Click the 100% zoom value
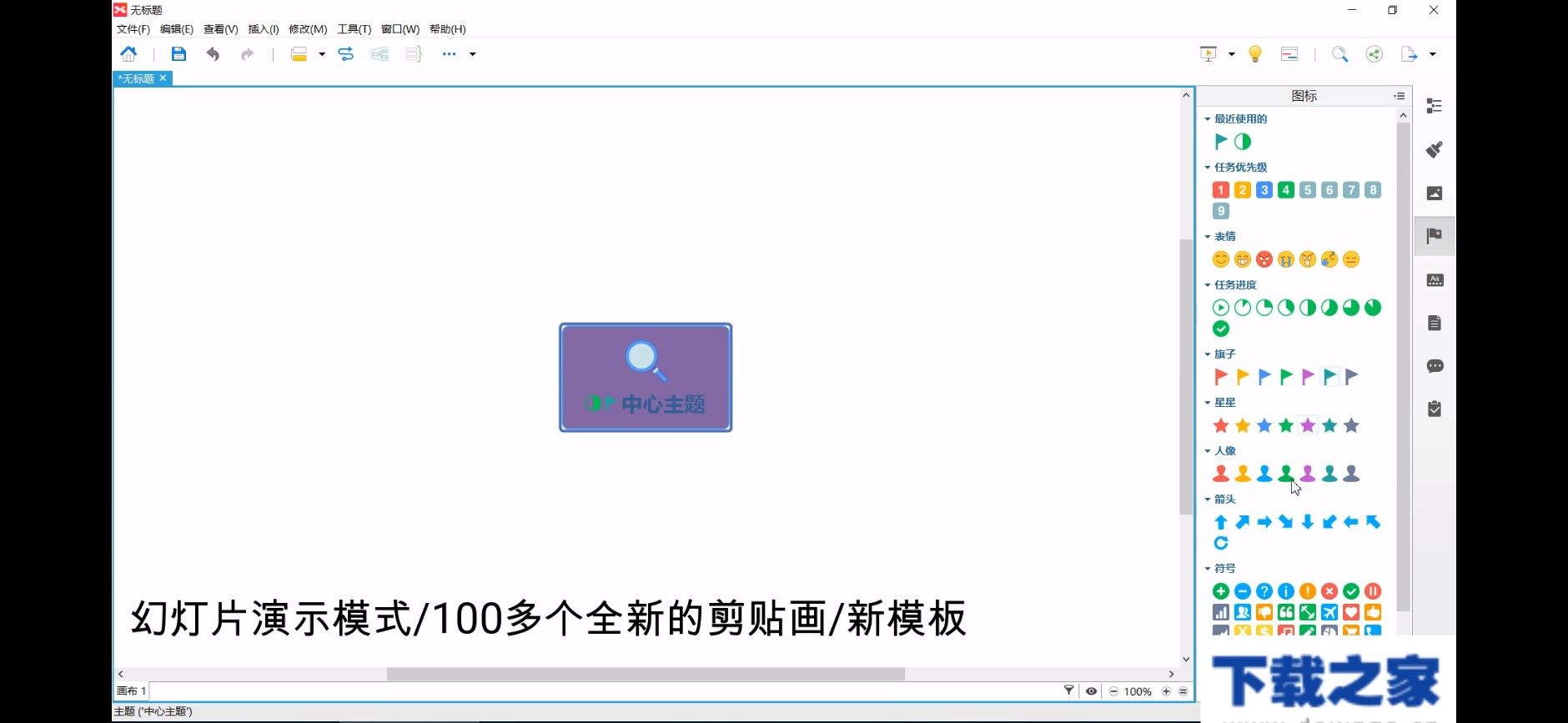Viewport: 1568px width, 723px height. (x=1138, y=691)
